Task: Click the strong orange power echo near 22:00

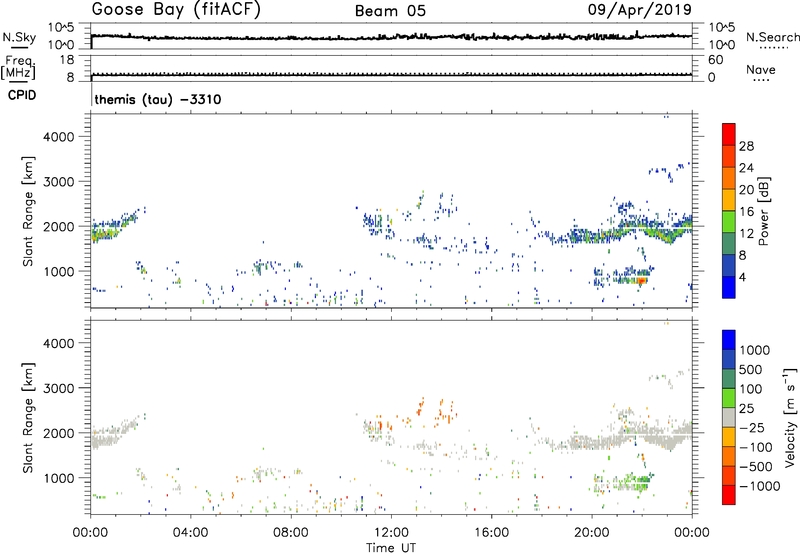Action: [641, 280]
